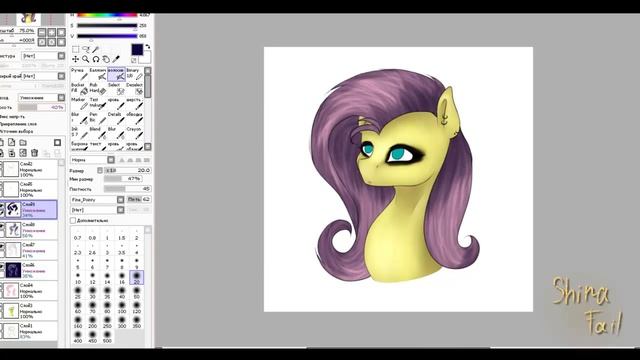640x360 pixels.
Task: Enable the Дополнительно checkbox
Action: [73, 220]
